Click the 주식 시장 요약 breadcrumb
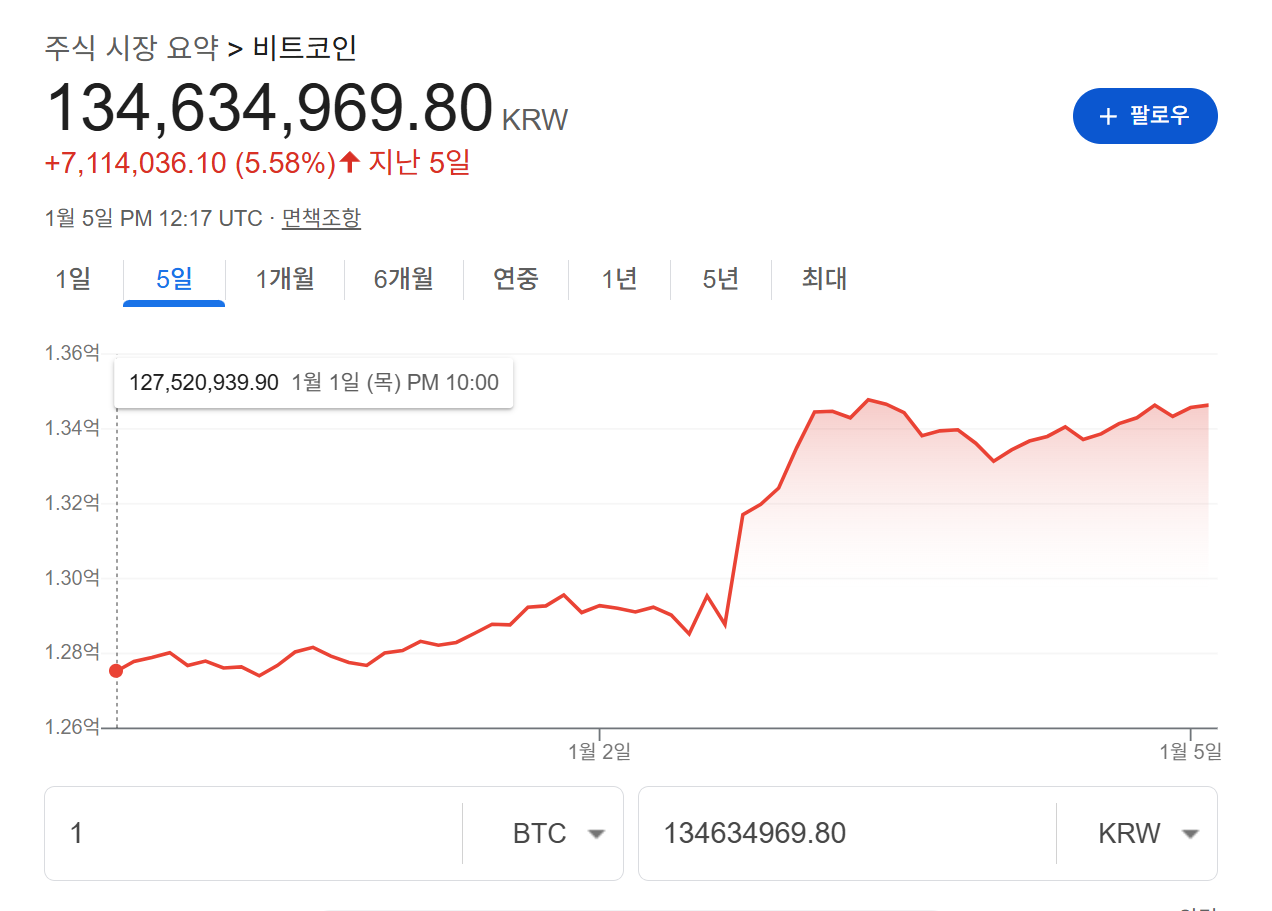 tap(130, 47)
